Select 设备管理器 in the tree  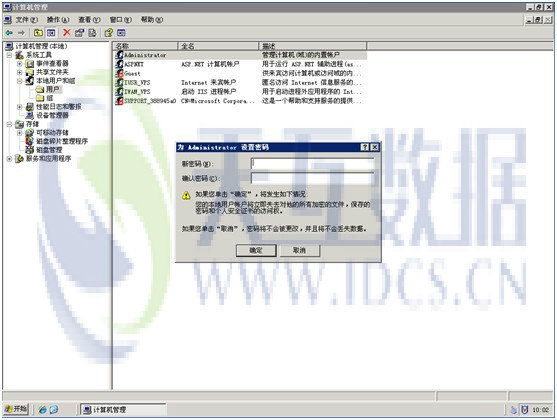[x=52, y=115]
